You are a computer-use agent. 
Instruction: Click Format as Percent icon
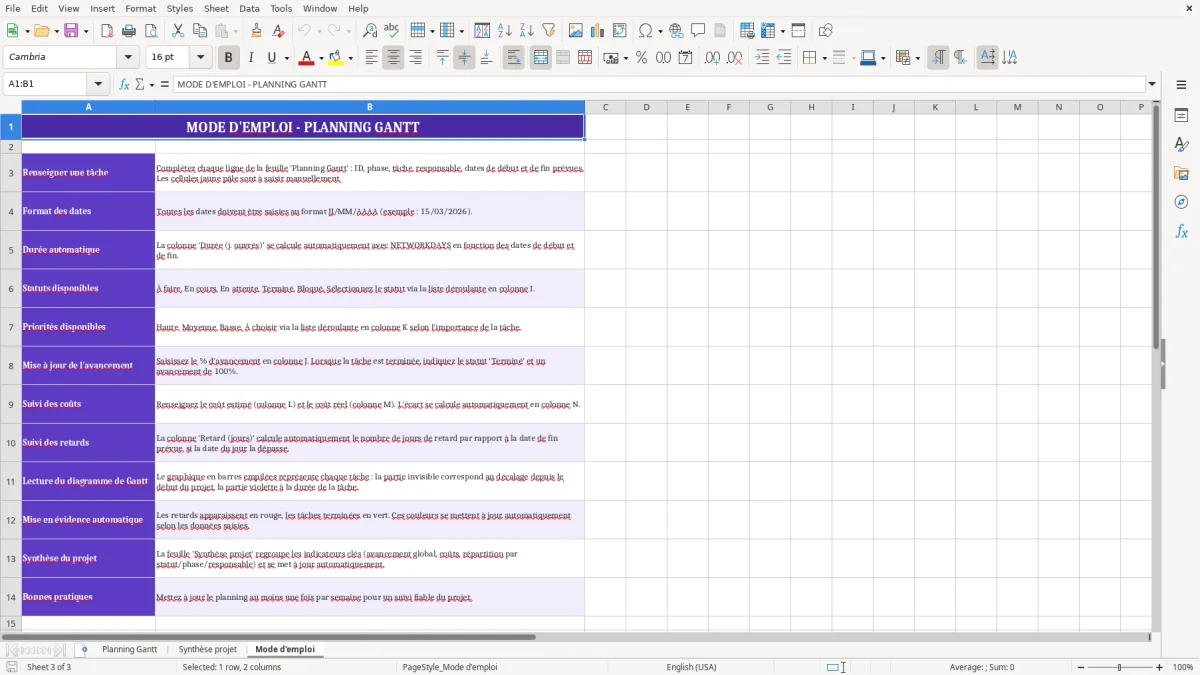[x=641, y=58]
